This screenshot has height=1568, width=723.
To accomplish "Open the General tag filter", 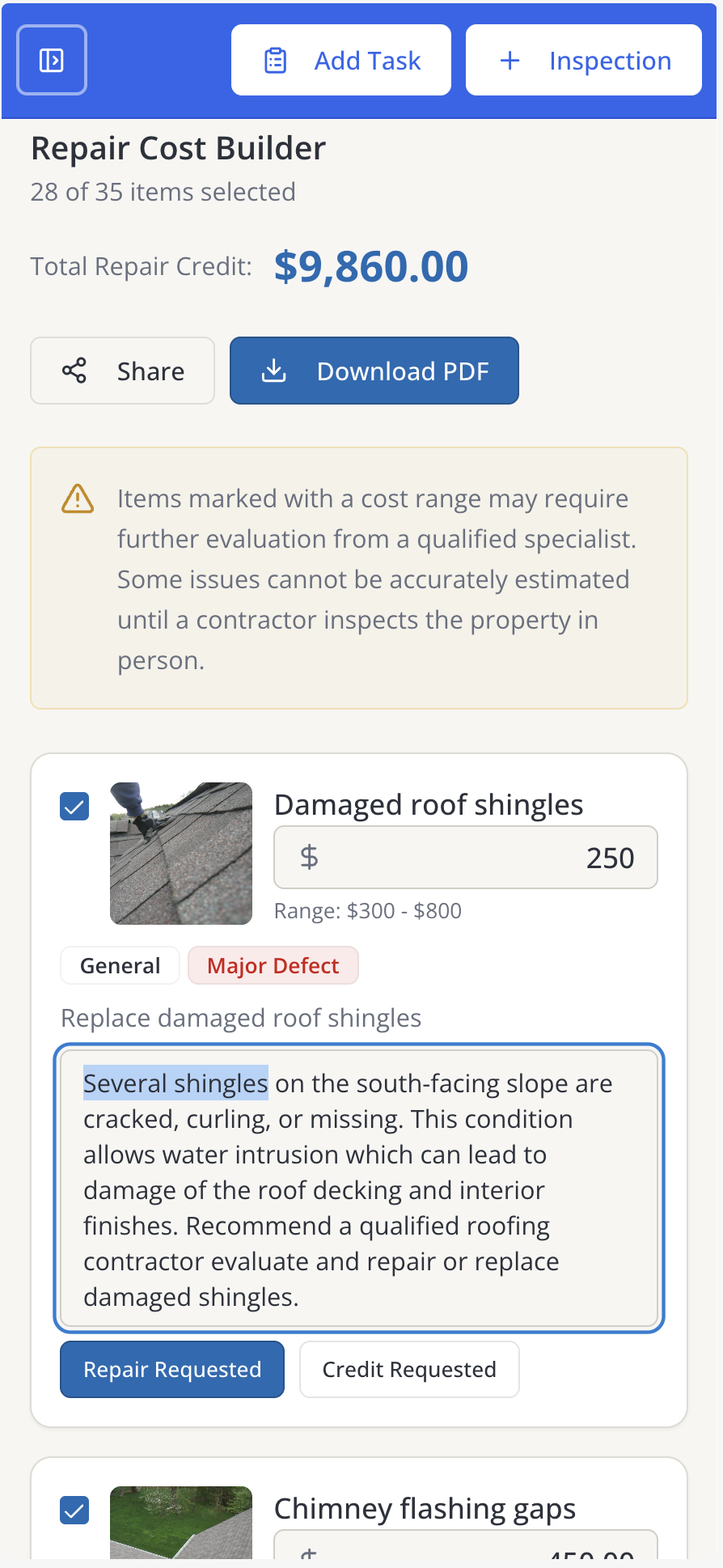I will point(120,965).
